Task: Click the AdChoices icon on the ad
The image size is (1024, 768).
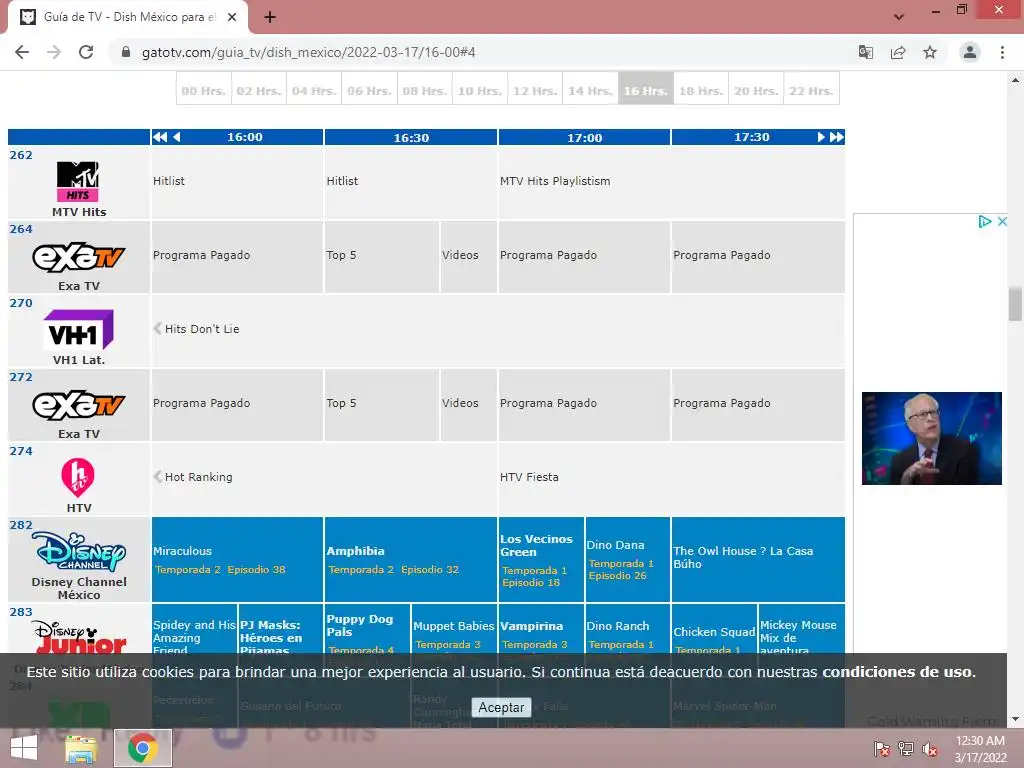Action: pyautogui.click(x=985, y=221)
